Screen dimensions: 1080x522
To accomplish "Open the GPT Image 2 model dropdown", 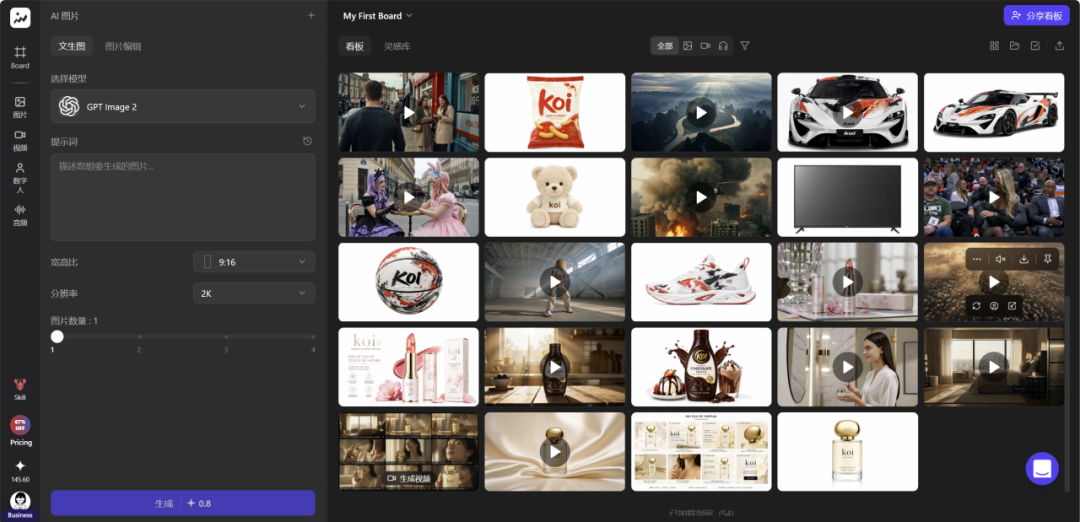I will click(183, 106).
